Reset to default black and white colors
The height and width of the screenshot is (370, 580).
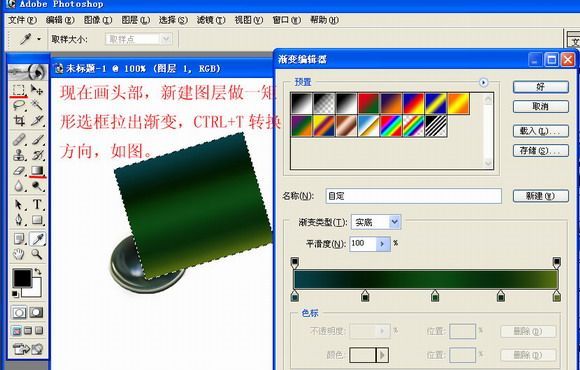(15, 294)
